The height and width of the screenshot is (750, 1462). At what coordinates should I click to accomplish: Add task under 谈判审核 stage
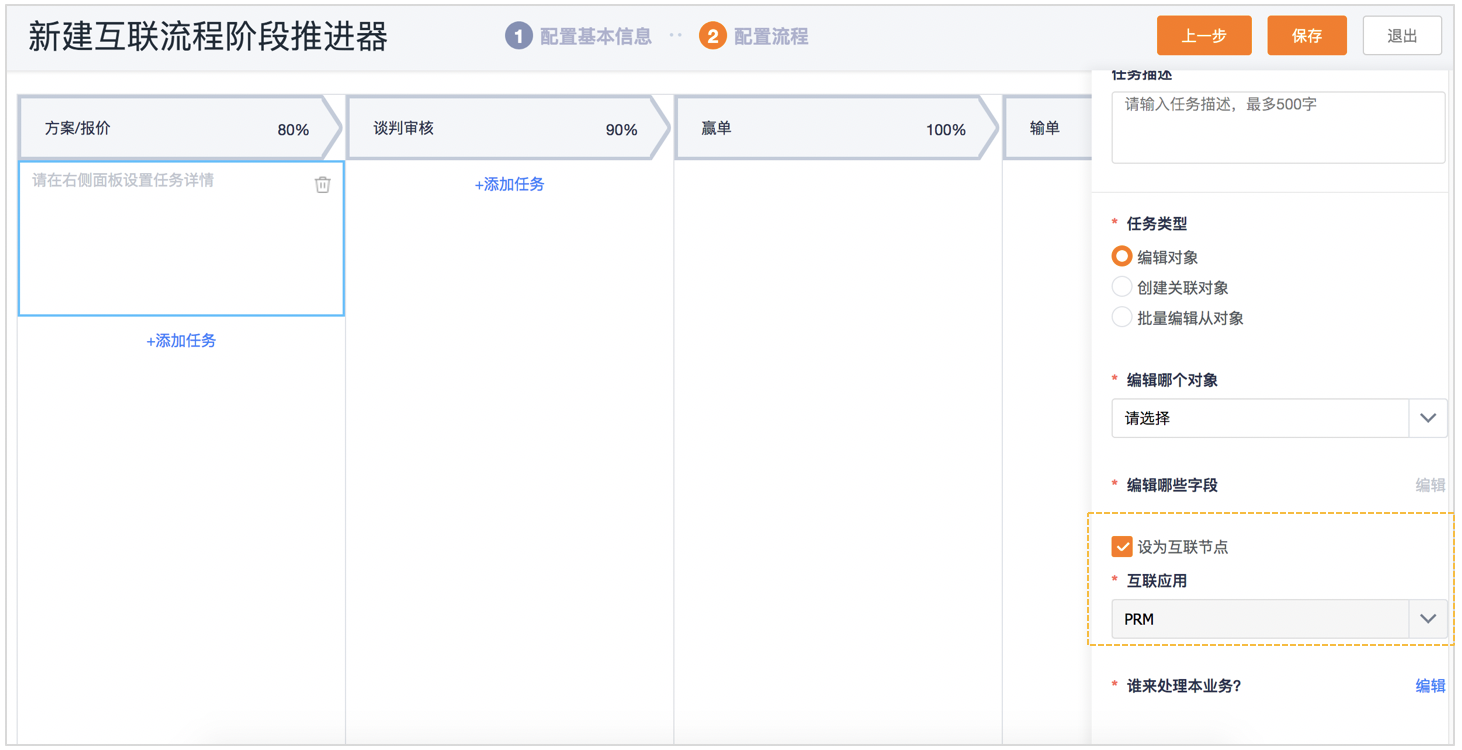(x=509, y=184)
